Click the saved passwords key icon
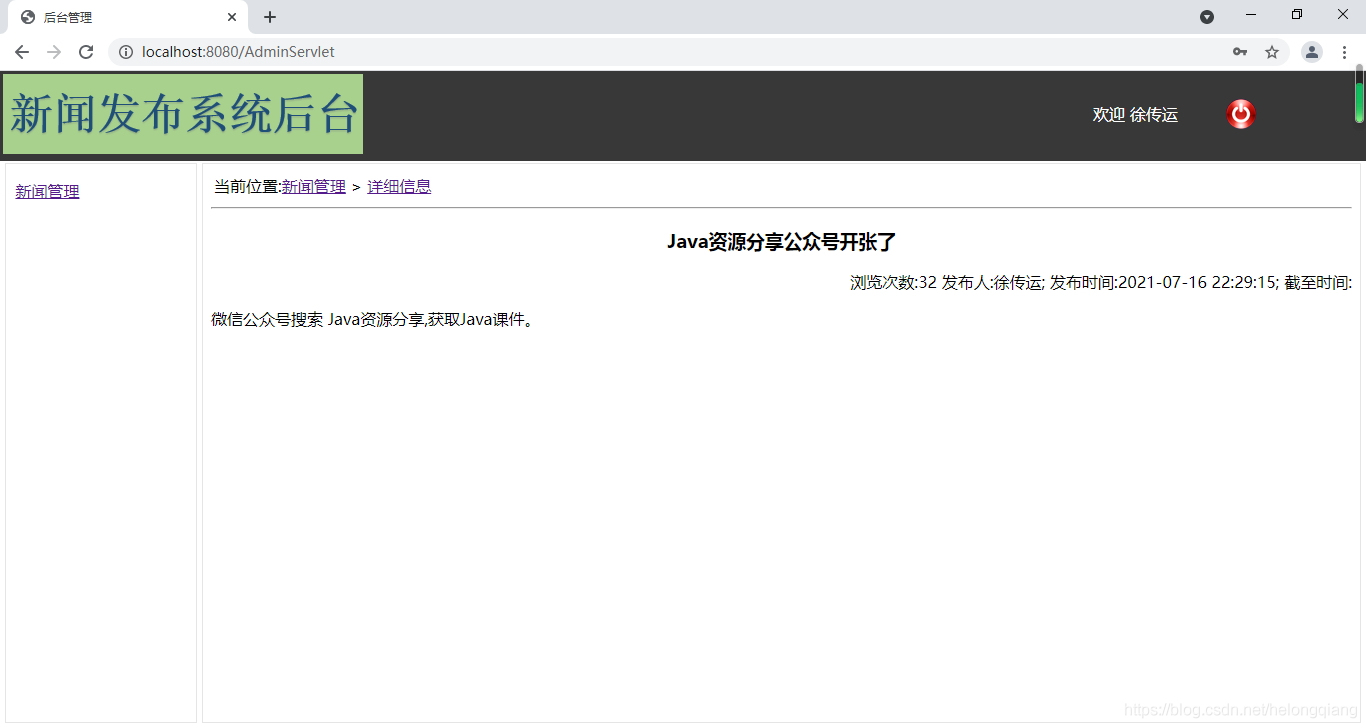The width and height of the screenshot is (1366, 728). tap(1239, 51)
